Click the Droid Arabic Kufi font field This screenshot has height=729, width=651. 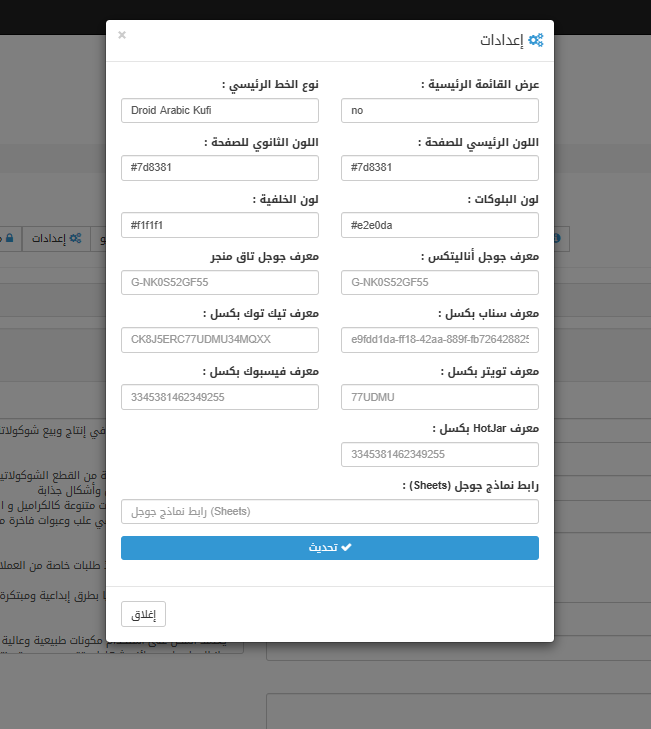[x=219, y=111]
